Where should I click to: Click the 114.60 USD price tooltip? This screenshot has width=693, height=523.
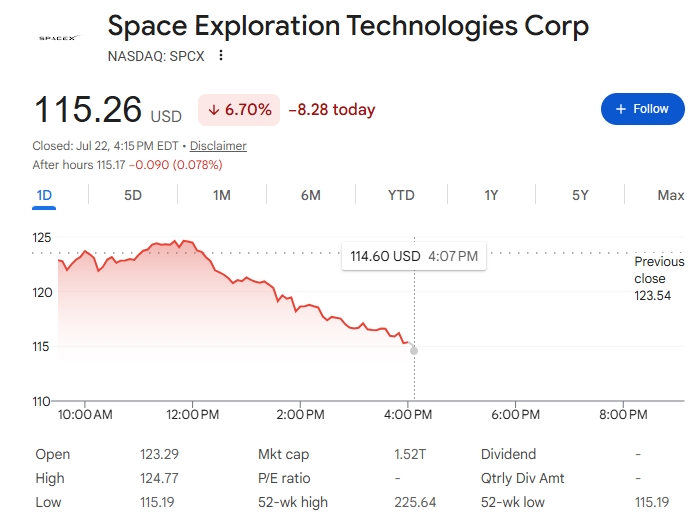tap(414, 256)
